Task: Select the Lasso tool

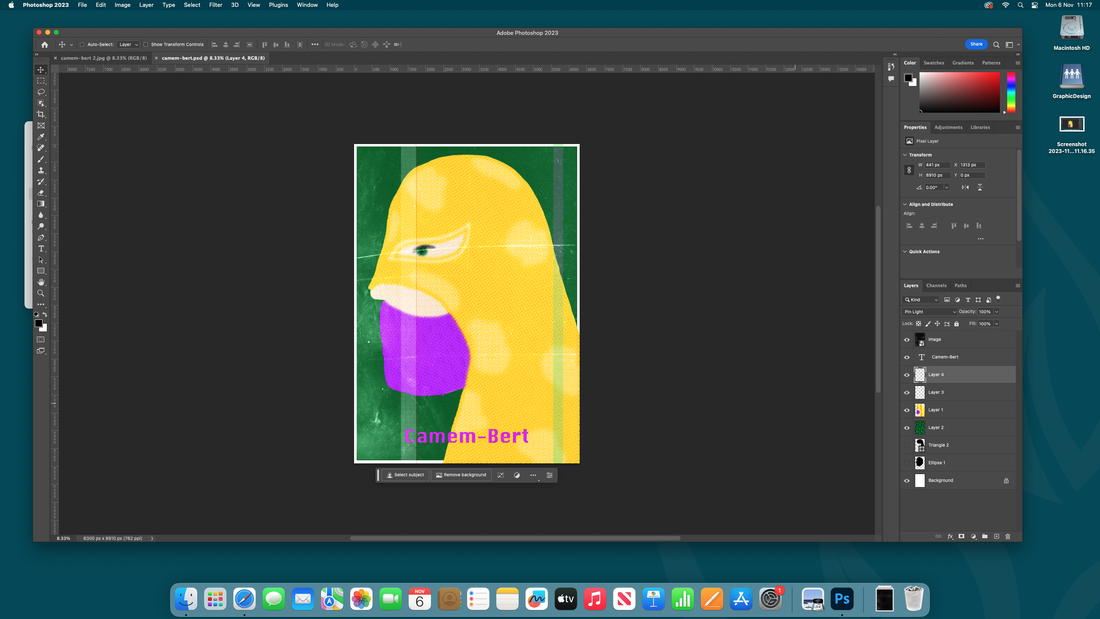Action: [41, 92]
